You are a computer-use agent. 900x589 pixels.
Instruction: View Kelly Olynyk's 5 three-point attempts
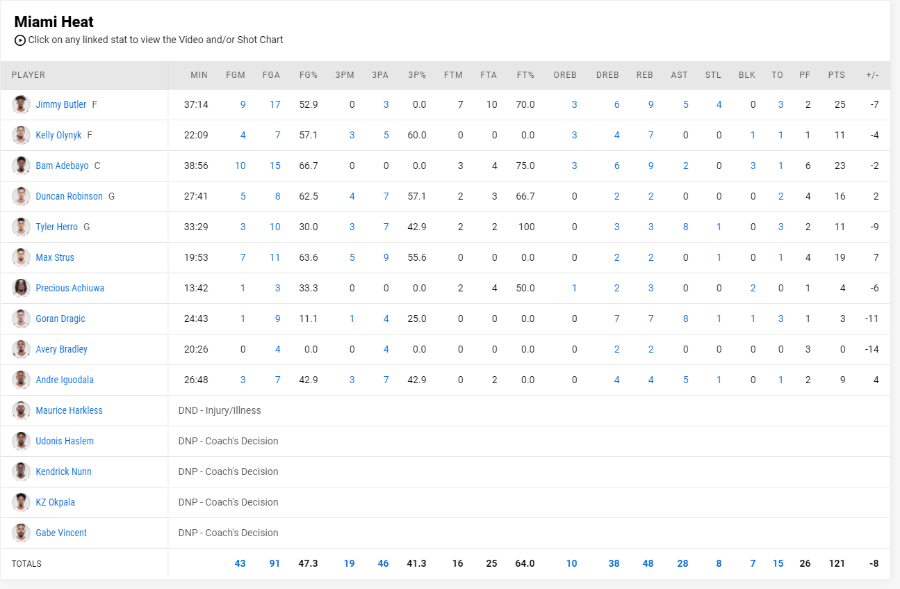tap(386, 135)
